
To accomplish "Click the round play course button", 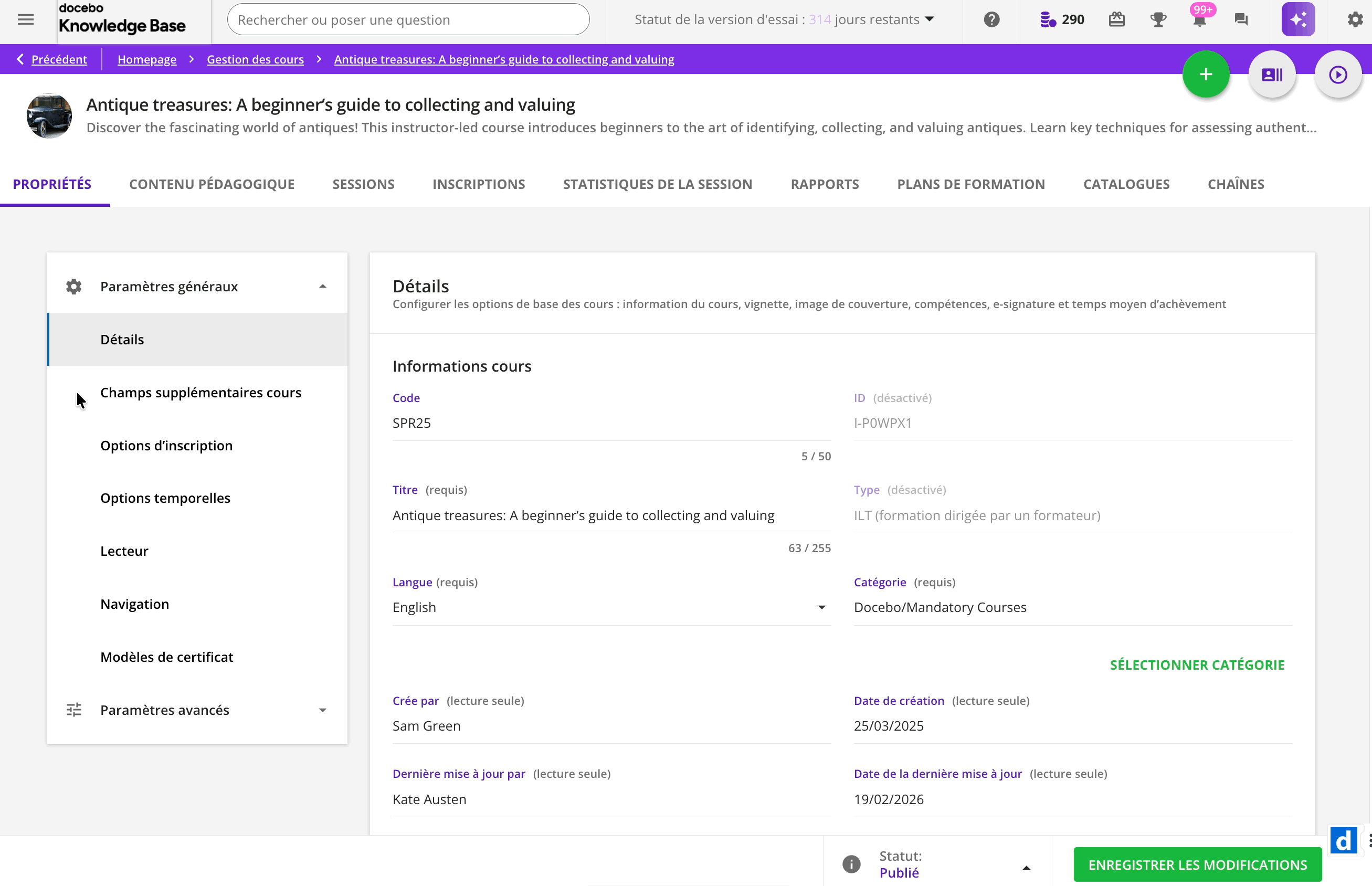I will [x=1337, y=75].
